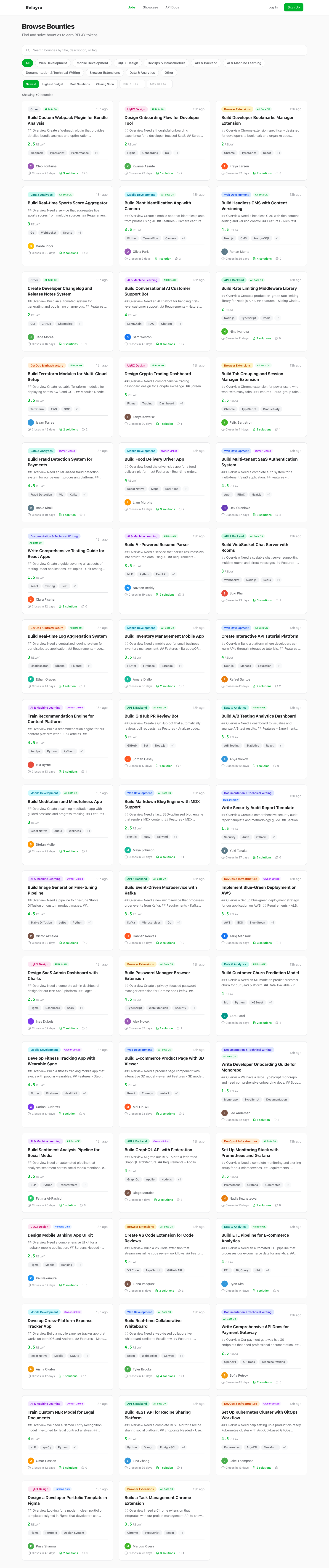
Task: Expand +1 tags on Crypto Trading Dashboard card
Action: coord(182,404)
